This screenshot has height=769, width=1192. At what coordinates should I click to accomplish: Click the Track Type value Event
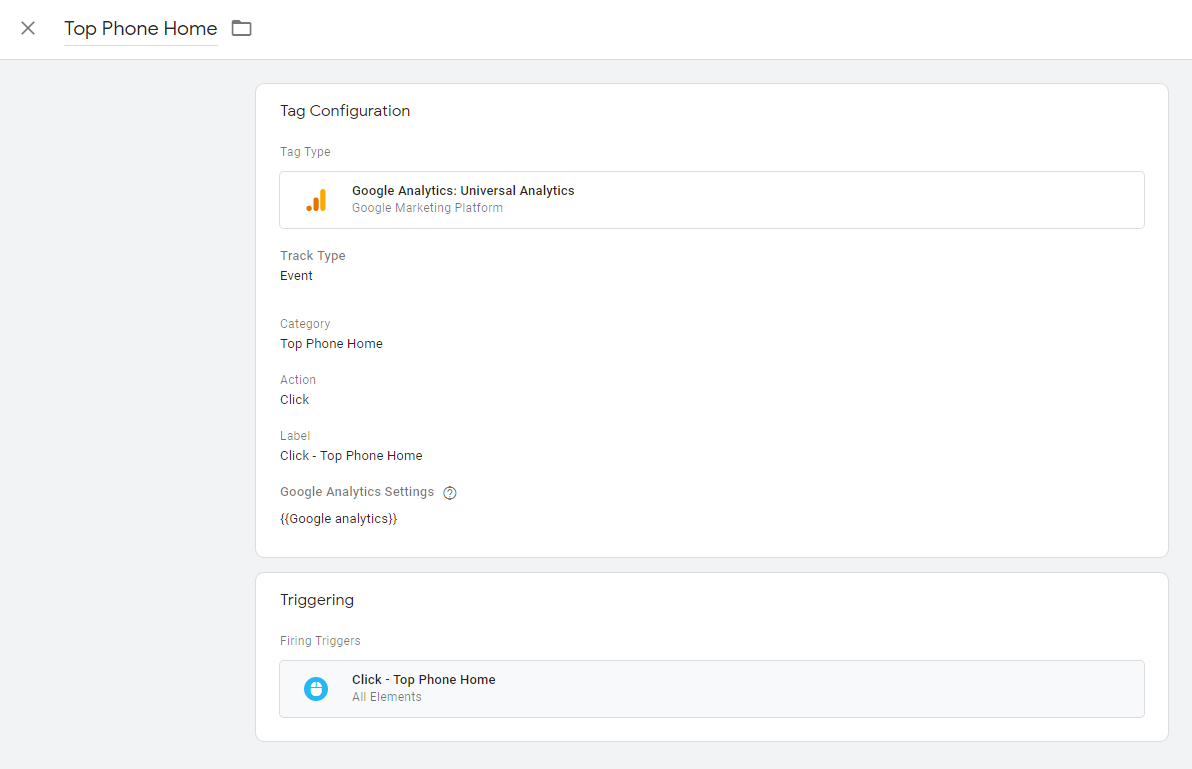tap(296, 276)
